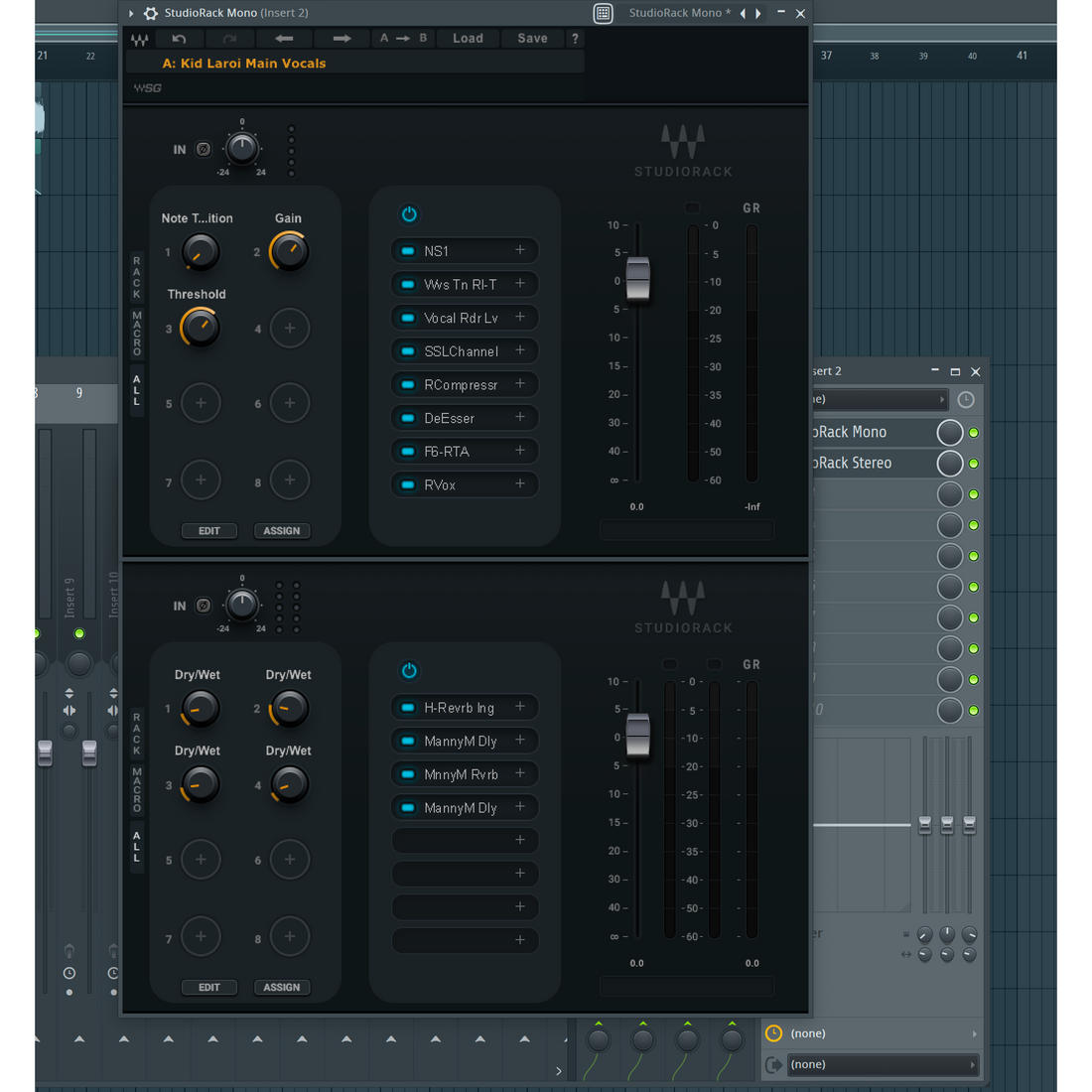
Task: Expand the plugin window menu arrow
Action: click(131, 13)
